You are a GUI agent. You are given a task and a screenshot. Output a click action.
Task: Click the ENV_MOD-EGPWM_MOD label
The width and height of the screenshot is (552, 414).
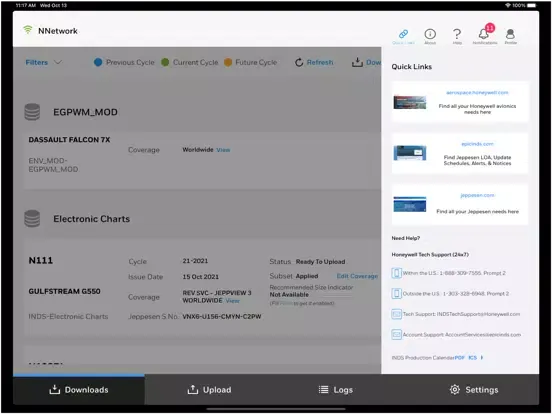click(53, 165)
